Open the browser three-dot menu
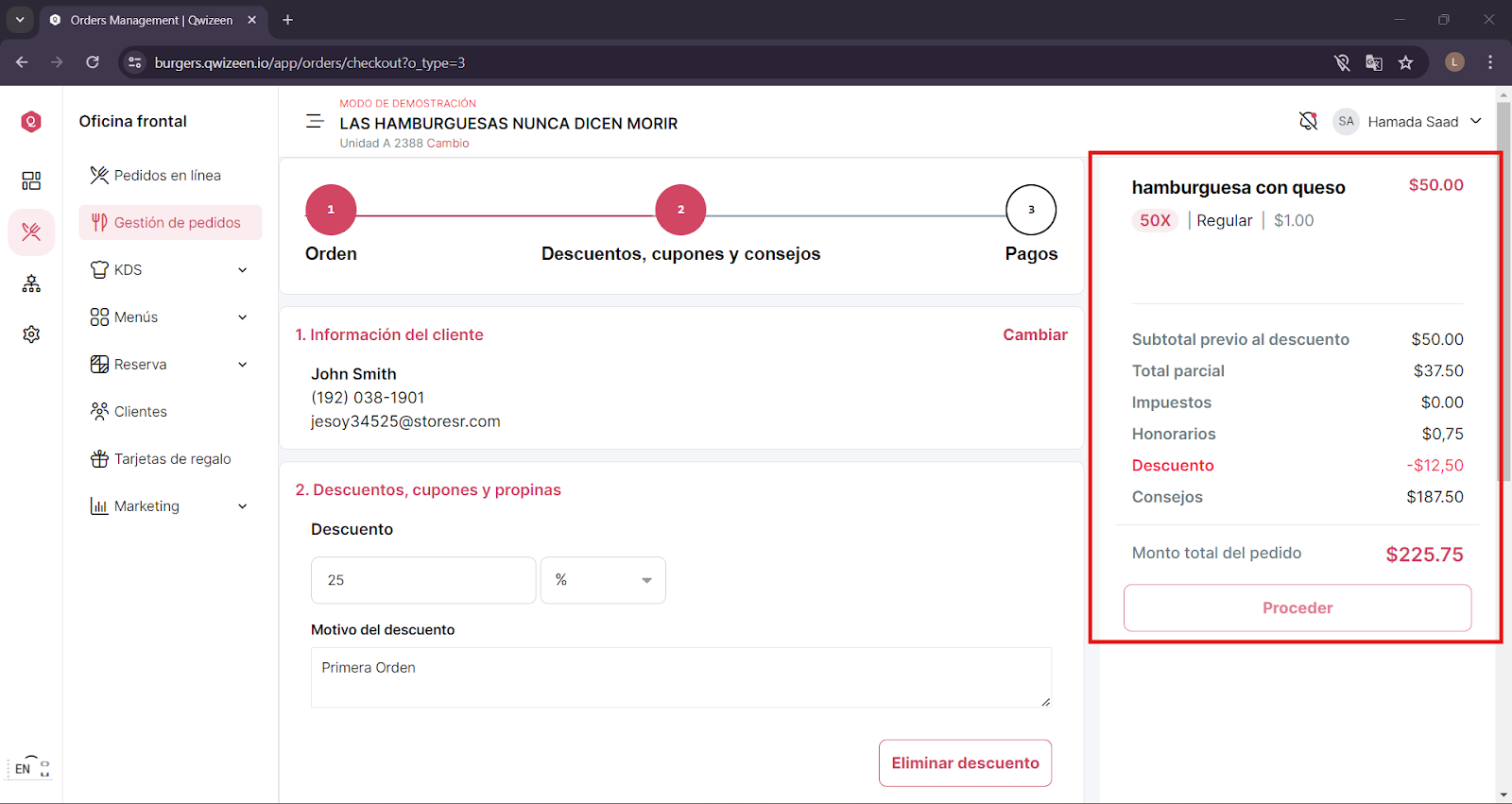 point(1490,62)
